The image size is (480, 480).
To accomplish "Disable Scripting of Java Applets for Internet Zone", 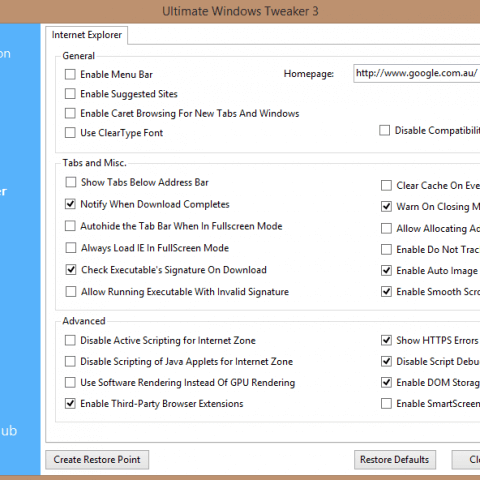I will click(x=70, y=362).
